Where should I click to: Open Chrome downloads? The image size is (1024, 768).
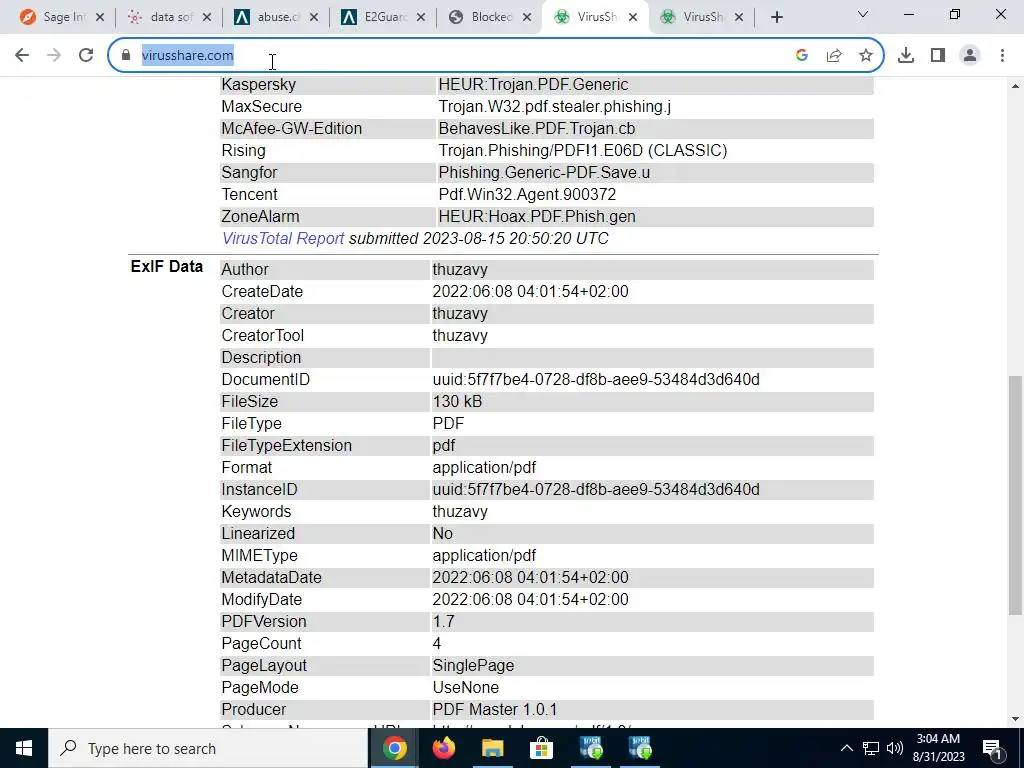(906, 56)
